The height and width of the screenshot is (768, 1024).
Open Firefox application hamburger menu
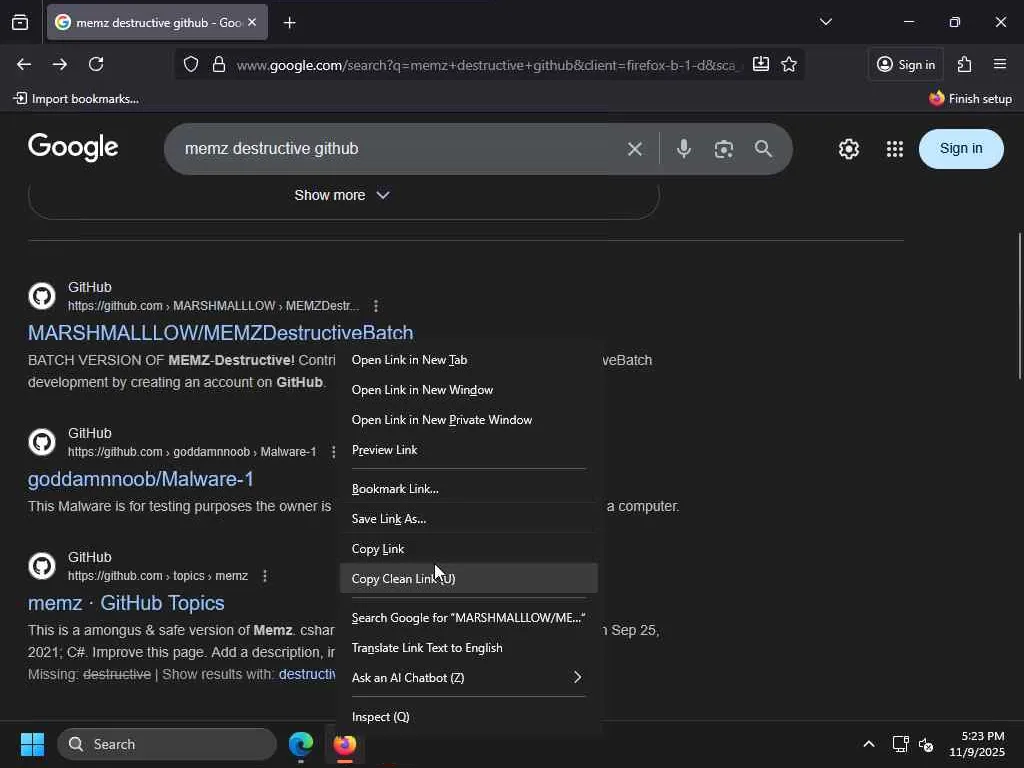[x=1000, y=64]
